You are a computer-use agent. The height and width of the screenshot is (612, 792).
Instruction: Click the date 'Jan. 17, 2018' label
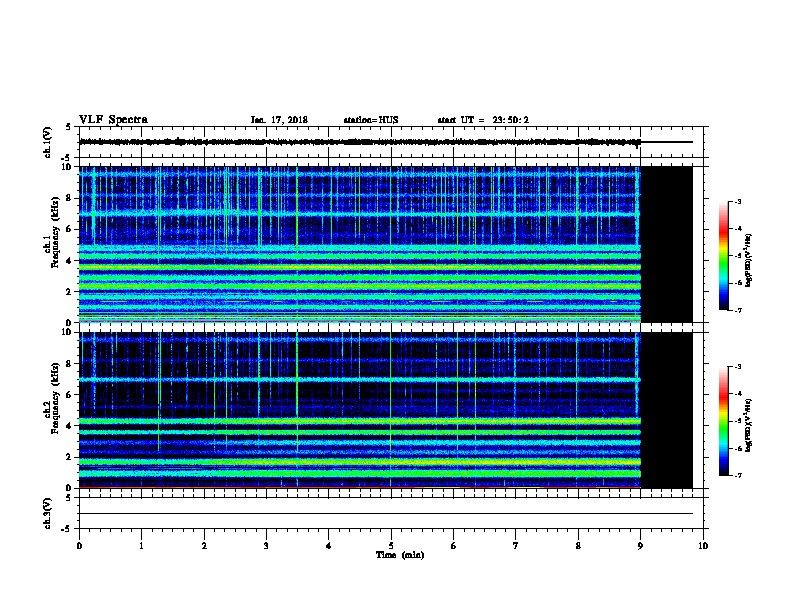click(279, 120)
